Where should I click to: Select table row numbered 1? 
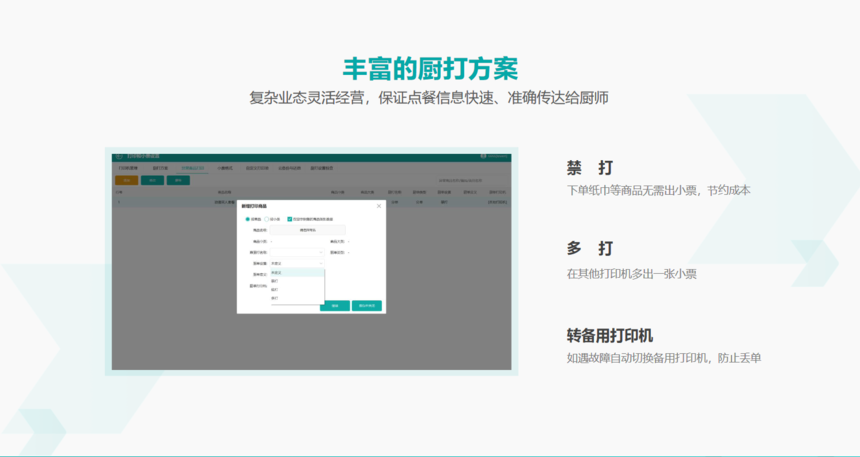pyautogui.click(x=312, y=202)
